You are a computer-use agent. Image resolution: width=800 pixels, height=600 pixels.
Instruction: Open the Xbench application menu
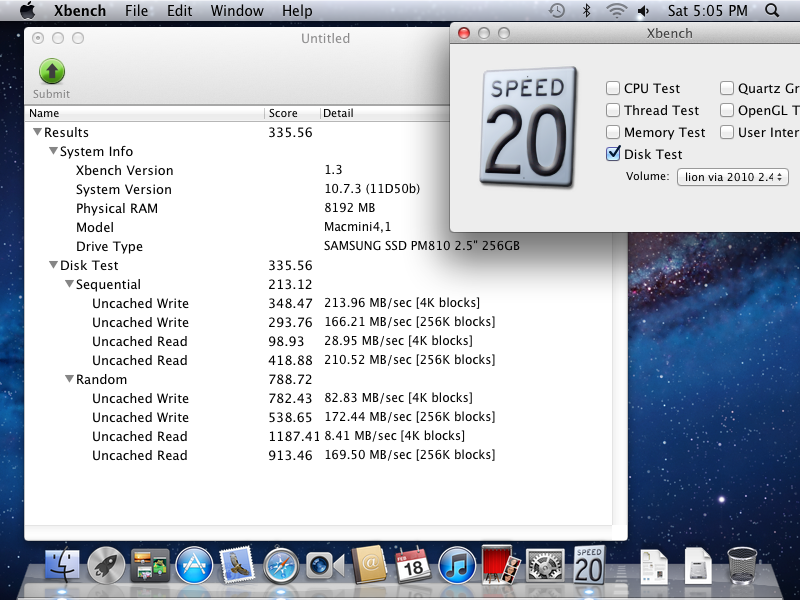coord(80,11)
